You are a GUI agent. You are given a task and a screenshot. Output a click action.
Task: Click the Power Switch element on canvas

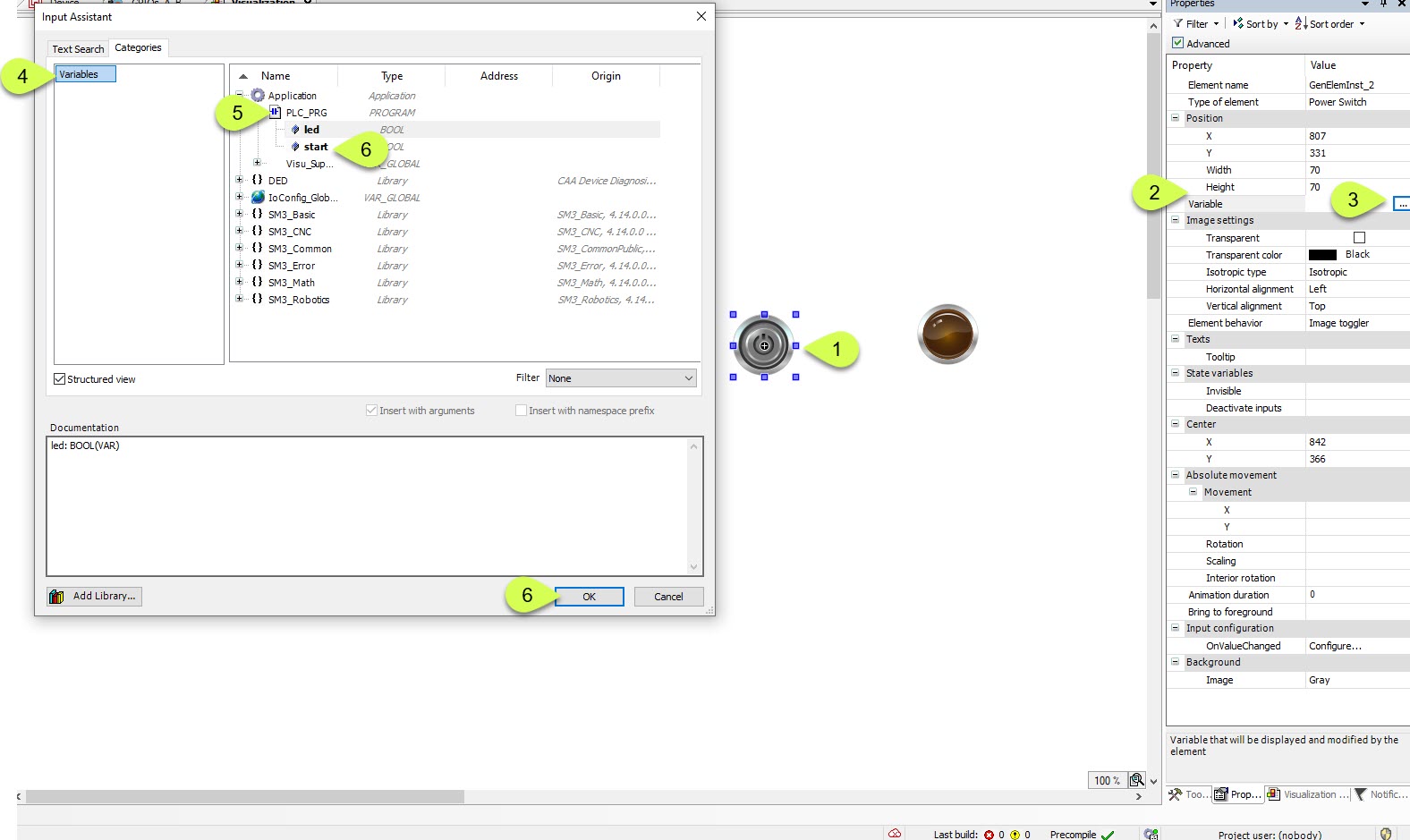[x=763, y=345]
